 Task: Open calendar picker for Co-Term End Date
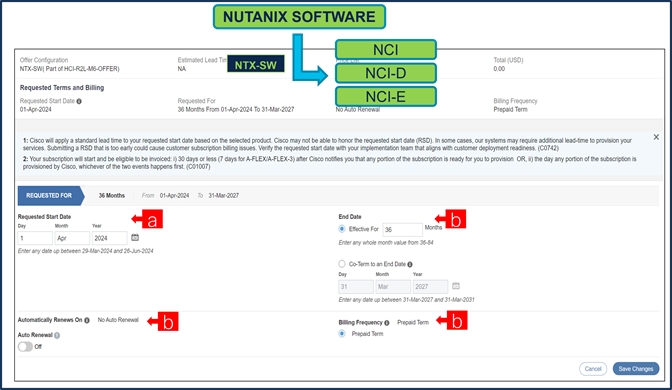pos(456,286)
